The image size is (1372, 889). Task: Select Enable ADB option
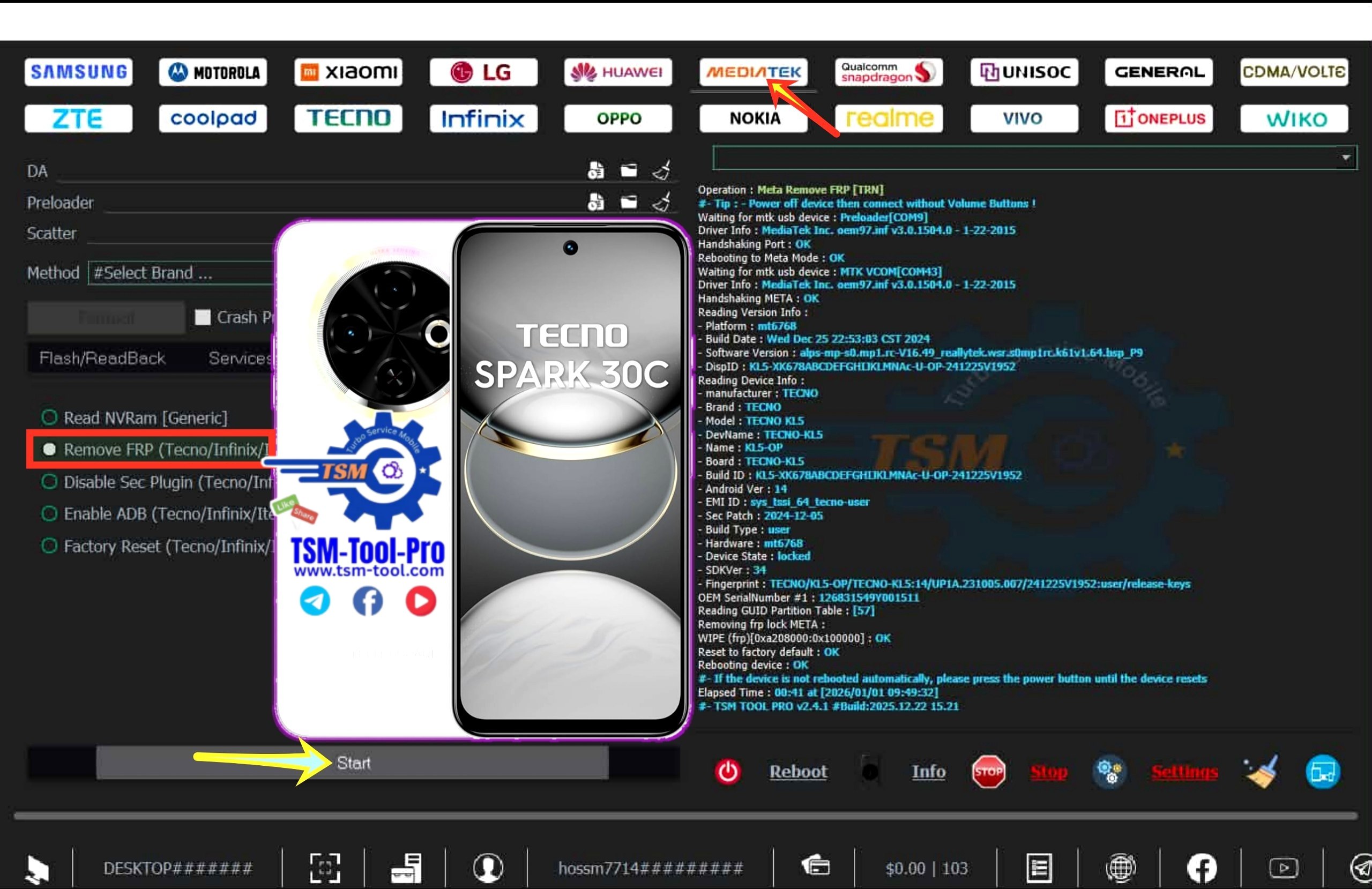coord(157,514)
